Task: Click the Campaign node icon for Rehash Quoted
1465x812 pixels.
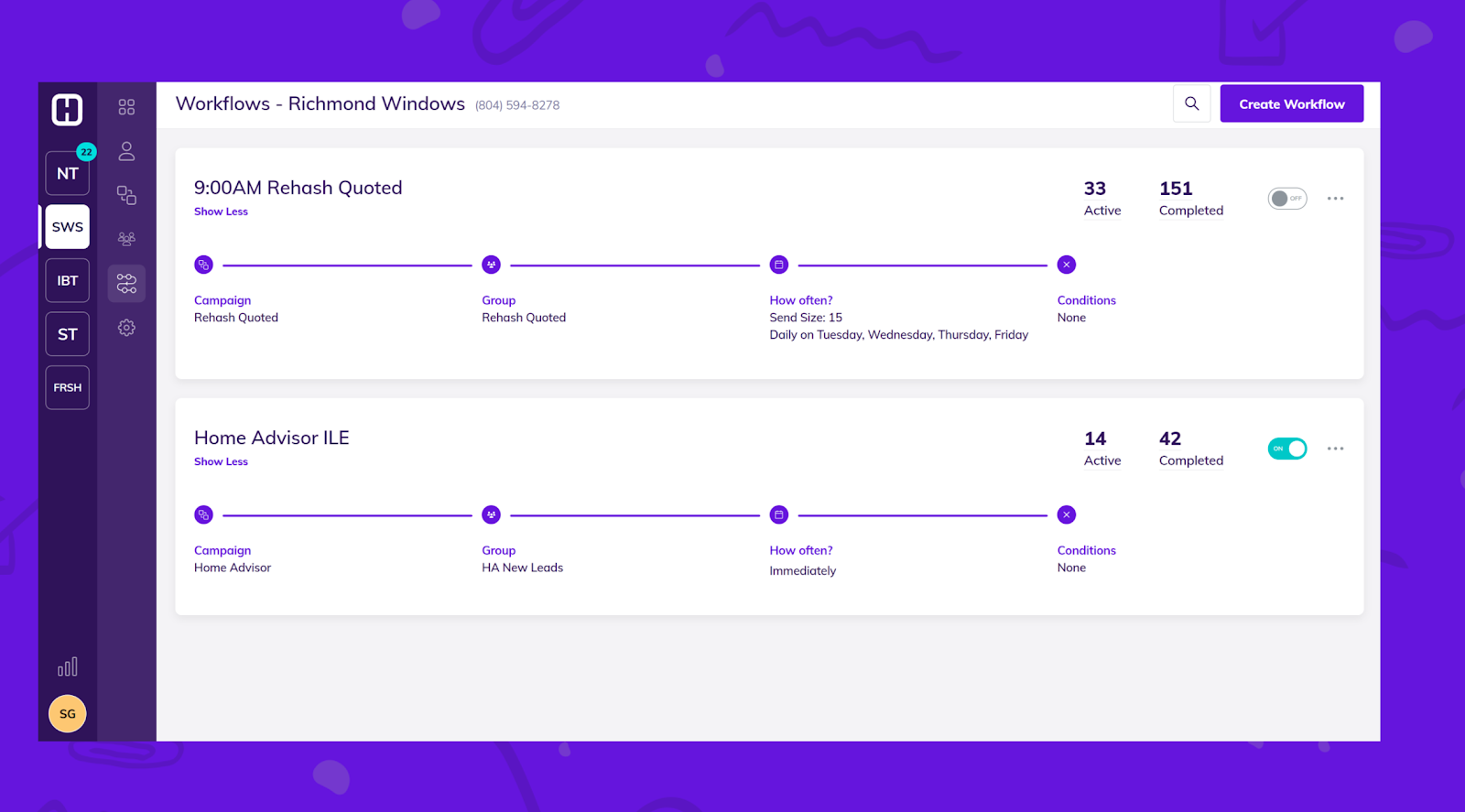Action: point(203,265)
